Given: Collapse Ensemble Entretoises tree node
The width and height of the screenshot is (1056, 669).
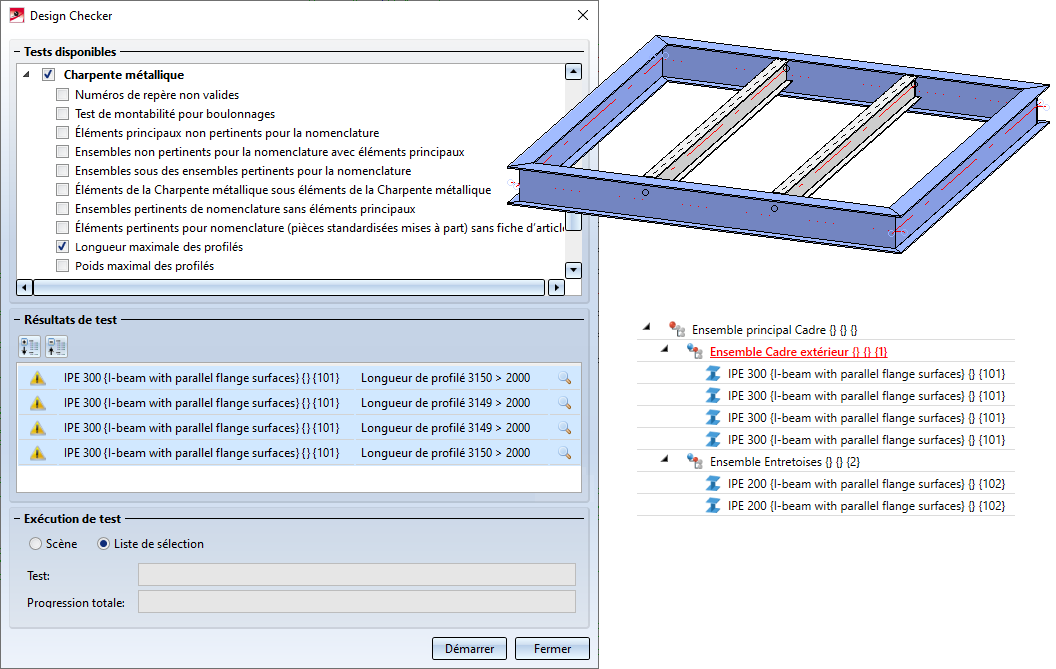Looking at the screenshot, I should tap(665, 459).
